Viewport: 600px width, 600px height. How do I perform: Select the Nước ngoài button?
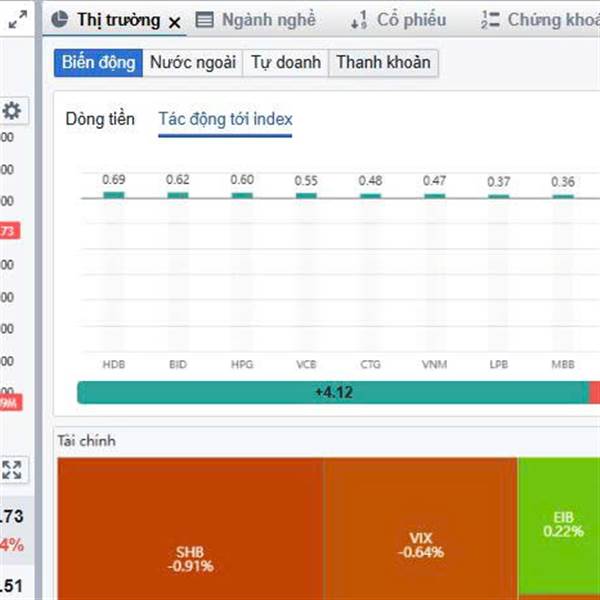(193, 63)
